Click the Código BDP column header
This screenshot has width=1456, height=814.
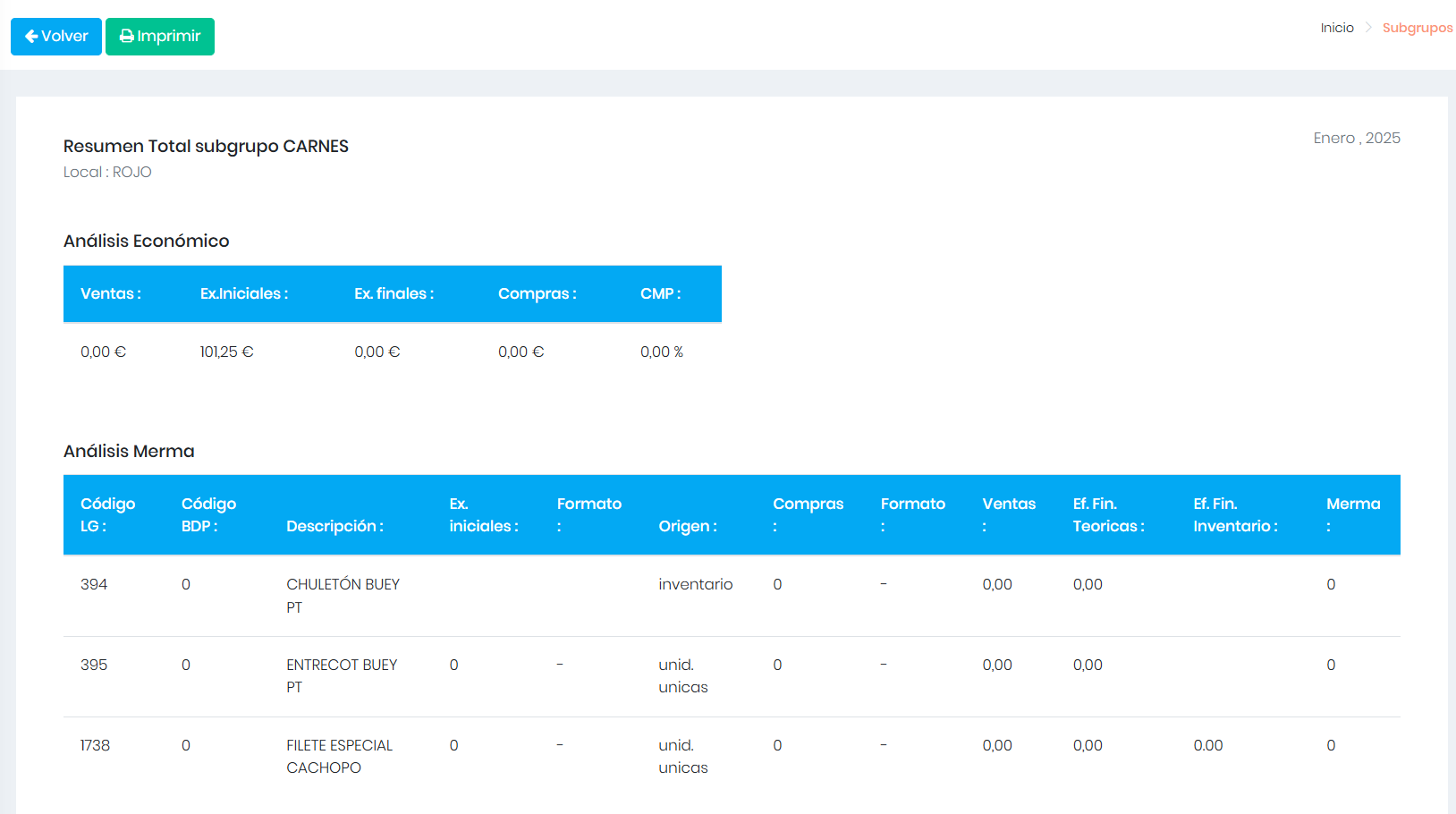[x=209, y=515]
